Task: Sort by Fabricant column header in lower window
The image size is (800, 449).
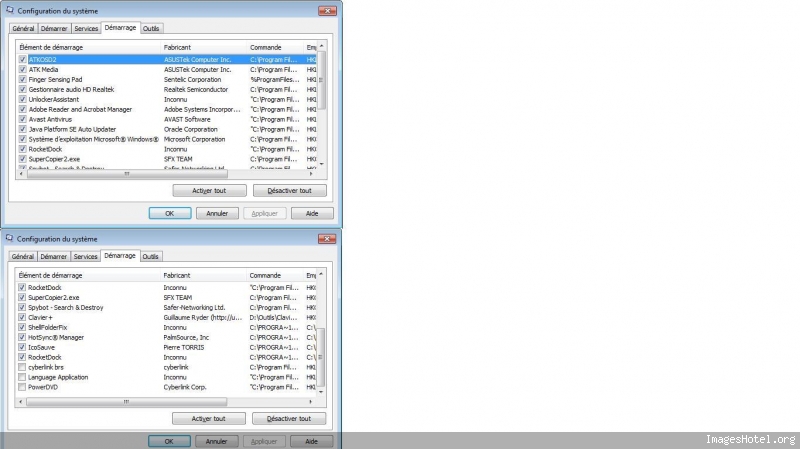Action: coord(203,275)
